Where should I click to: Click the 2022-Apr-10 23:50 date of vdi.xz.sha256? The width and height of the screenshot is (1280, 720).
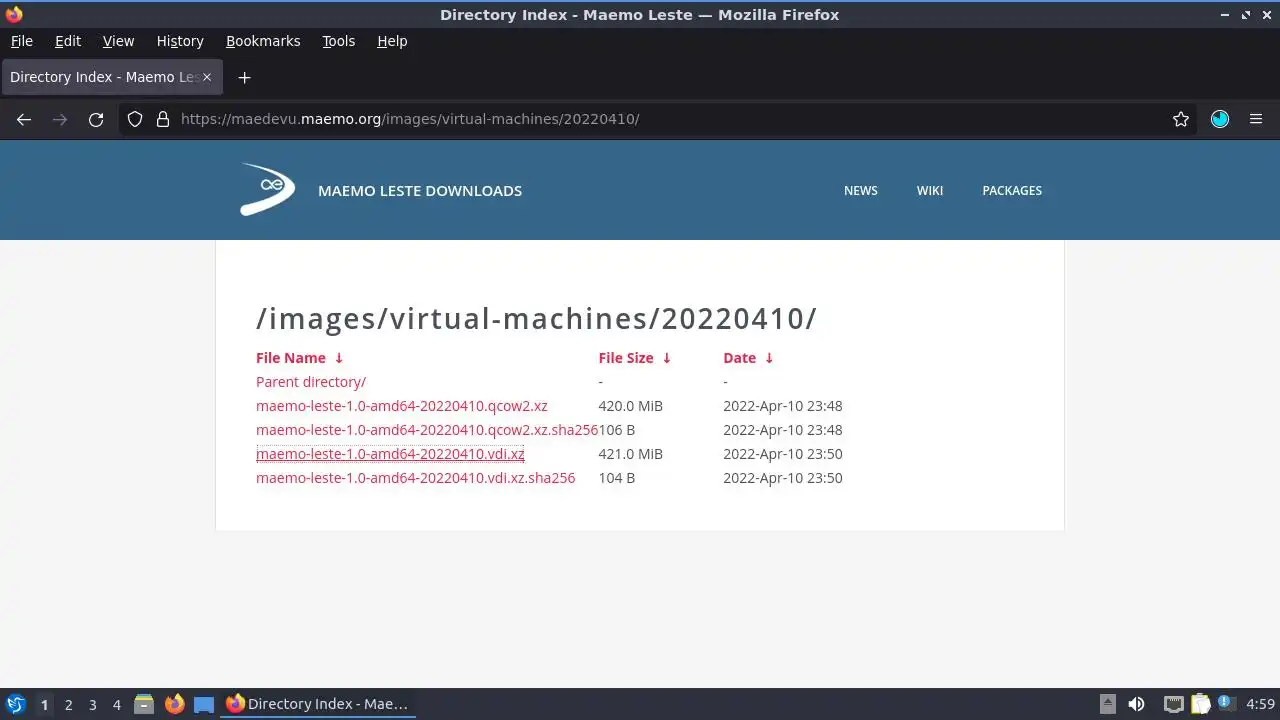[783, 478]
